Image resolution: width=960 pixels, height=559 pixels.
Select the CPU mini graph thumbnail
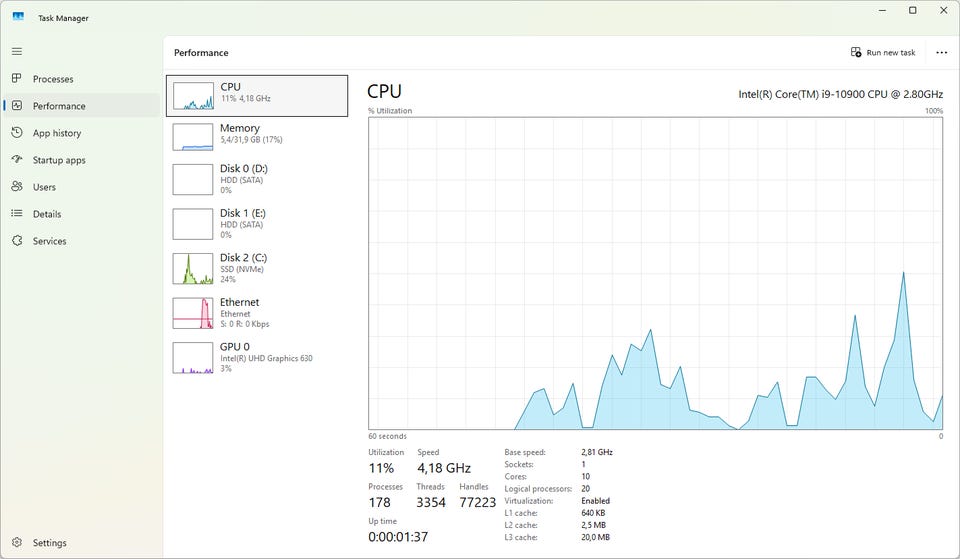tap(193, 96)
